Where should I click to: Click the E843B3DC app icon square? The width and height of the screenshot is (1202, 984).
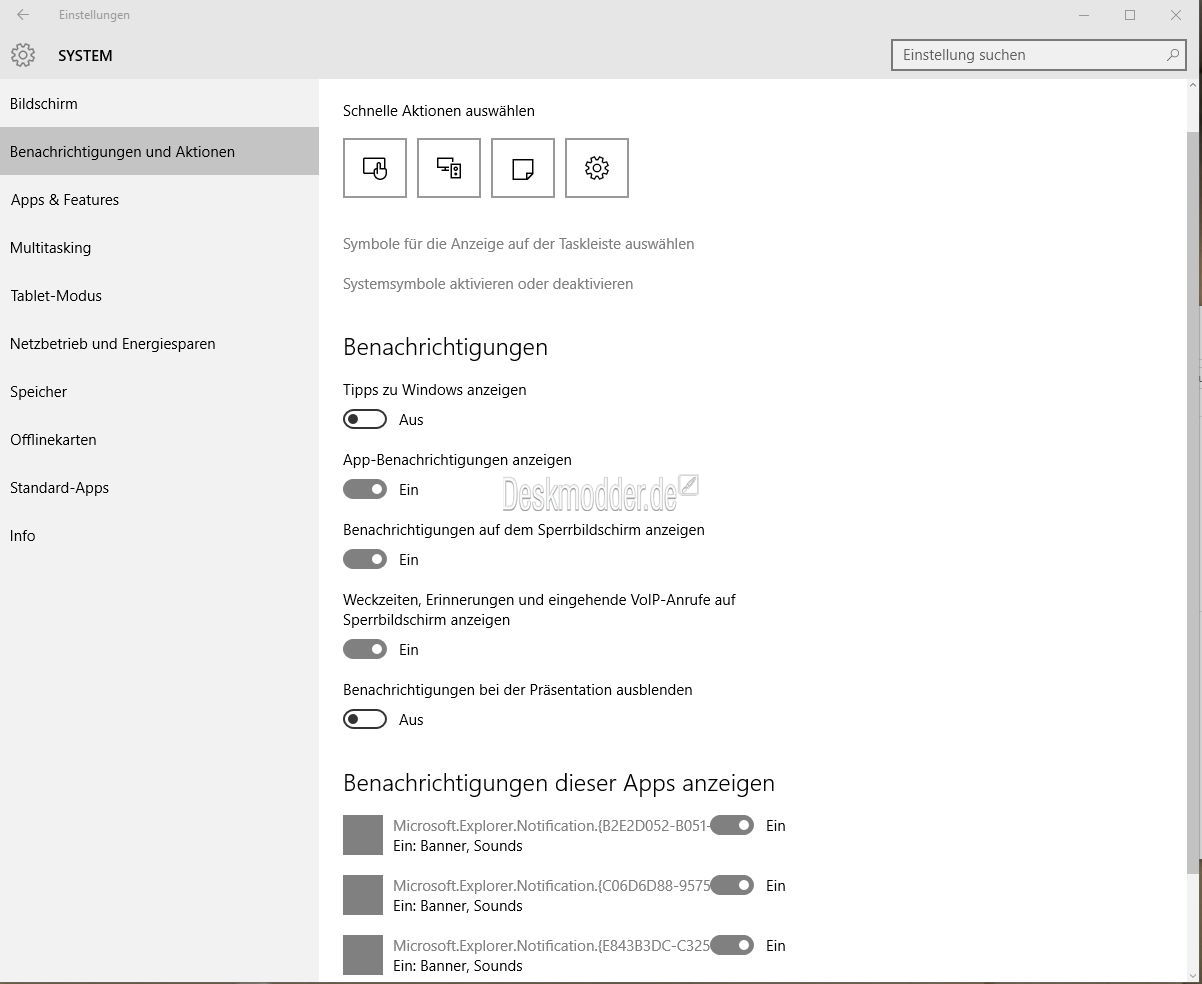point(363,955)
